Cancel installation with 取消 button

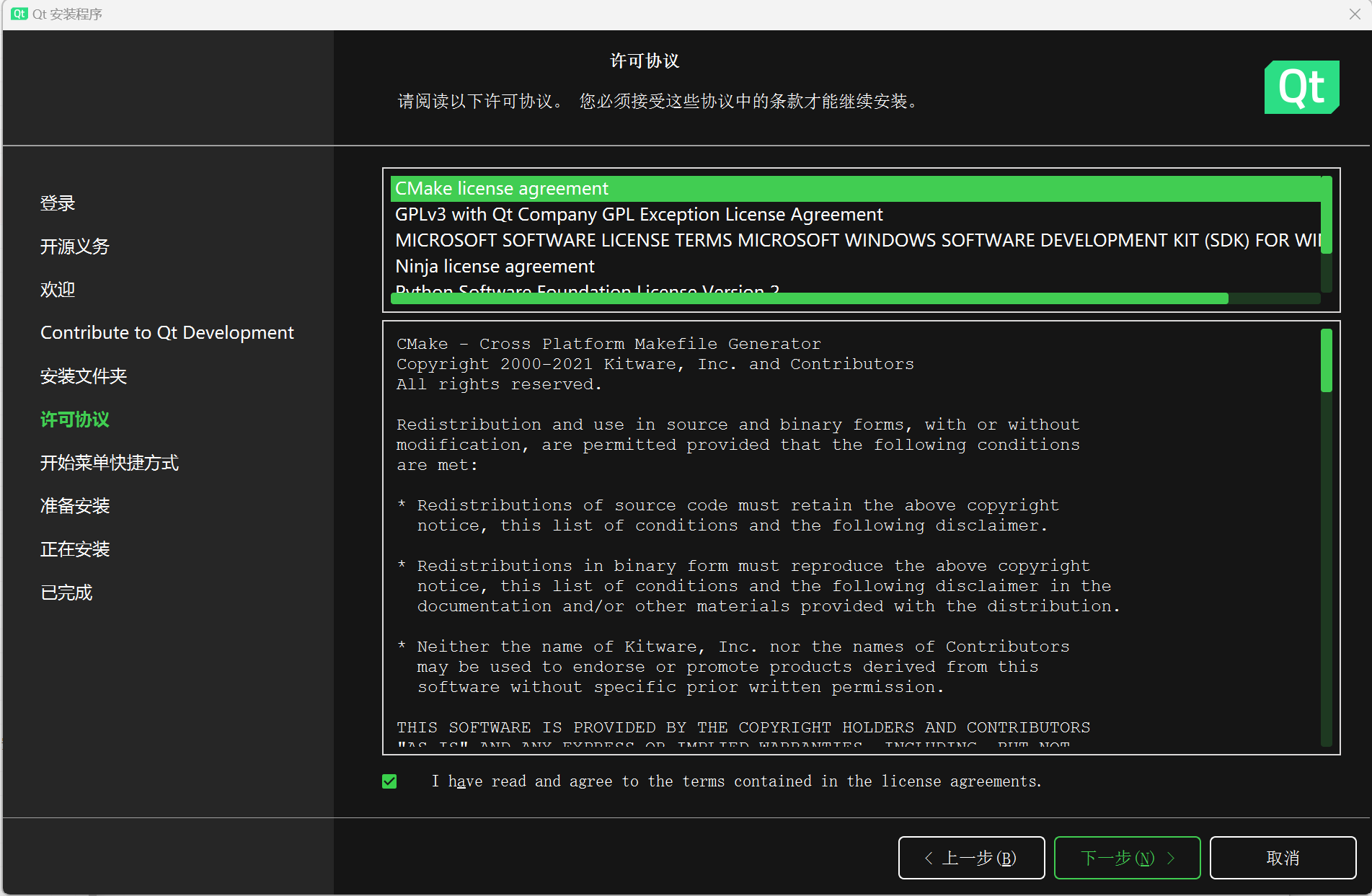pyautogui.click(x=1283, y=858)
